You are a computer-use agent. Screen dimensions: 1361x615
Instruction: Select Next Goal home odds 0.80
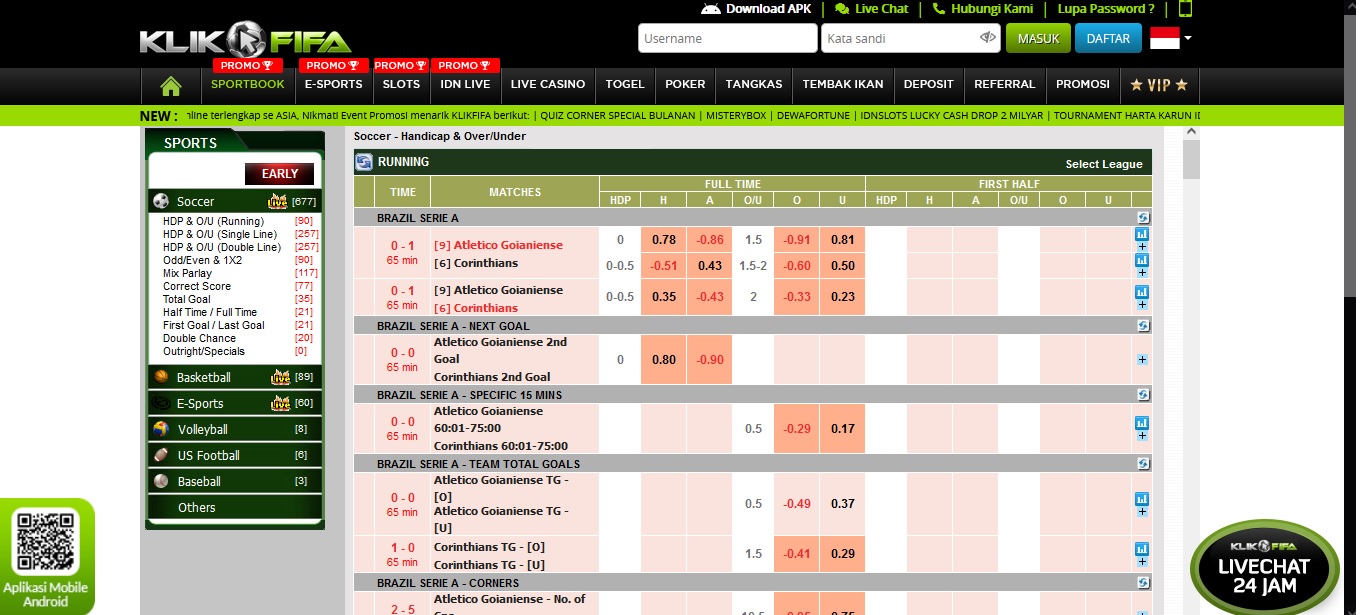click(x=663, y=360)
